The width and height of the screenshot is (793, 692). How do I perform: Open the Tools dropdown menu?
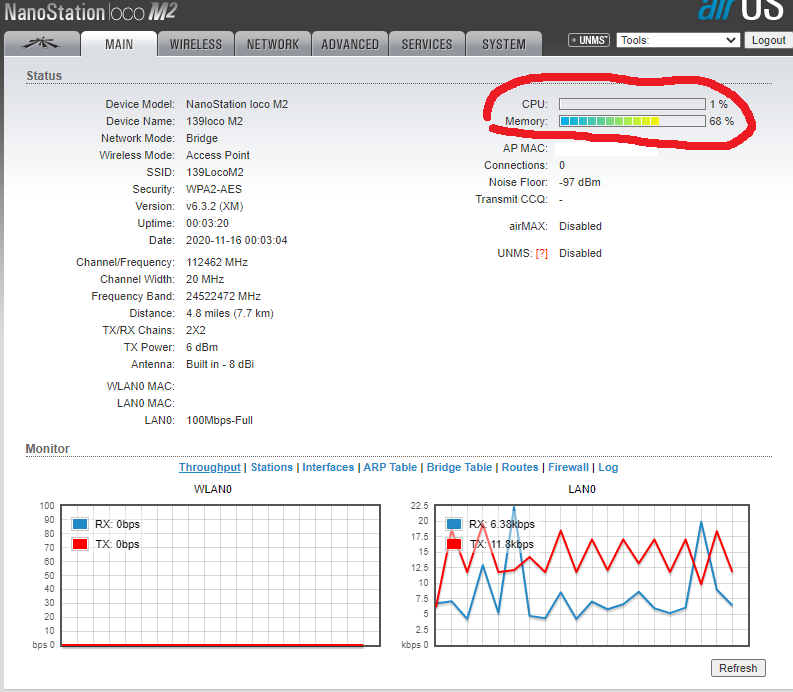pyautogui.click(x=678, y=40)
